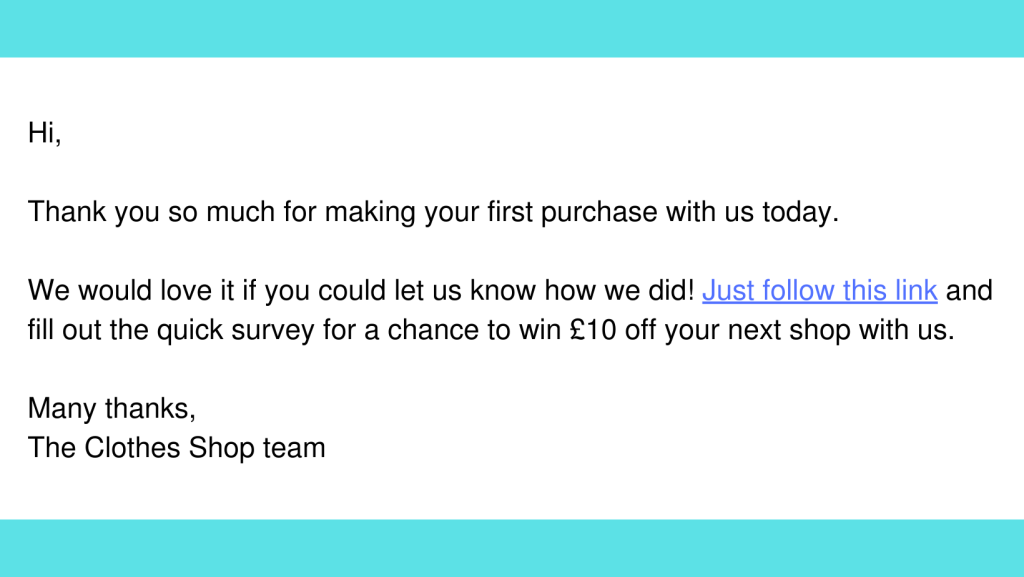This screenshot has height=577, width=1024.
Task: Click the word "and" after the link
Action: (x=969, y=291)
